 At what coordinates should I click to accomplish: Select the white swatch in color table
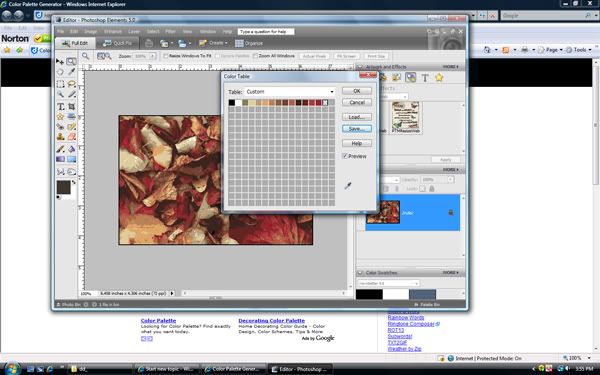point(238,103)
